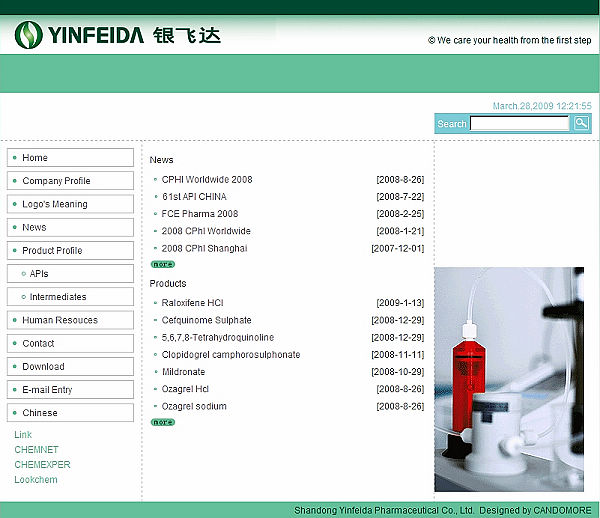
Task: Switch the site language to Chinese
Action: (x=70, y=413)
